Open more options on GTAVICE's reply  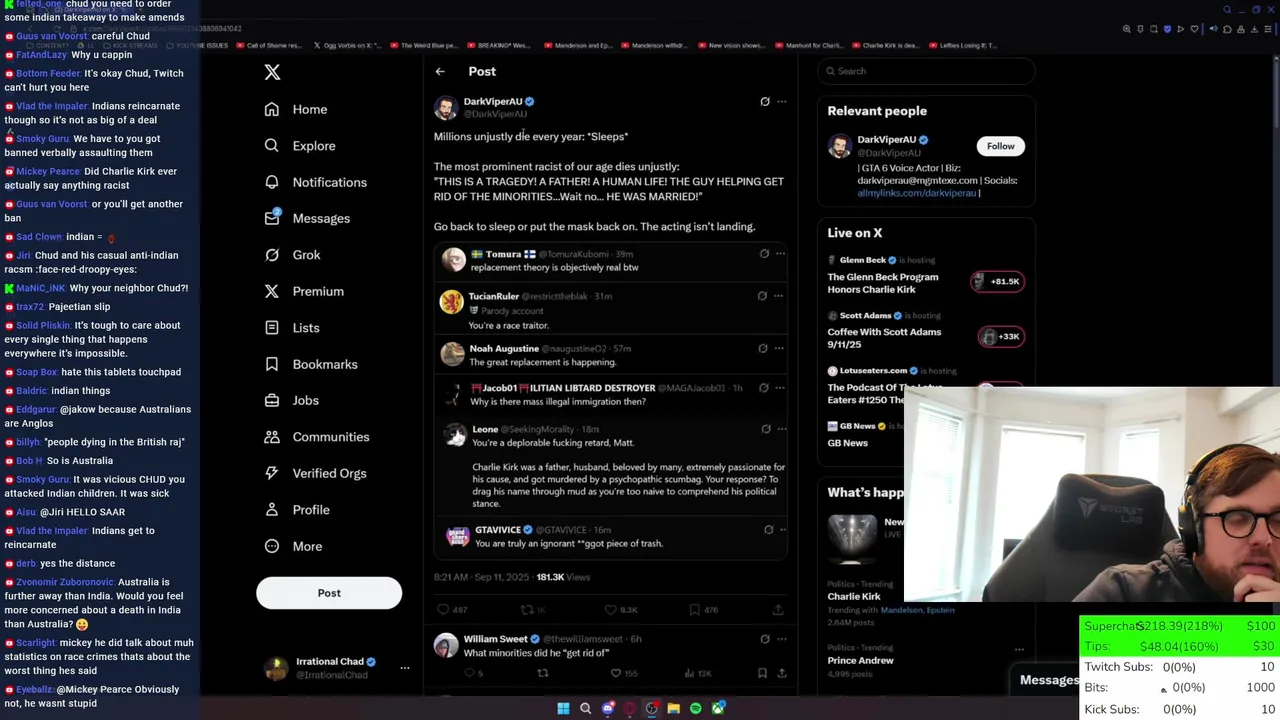[x=784, y=530]
